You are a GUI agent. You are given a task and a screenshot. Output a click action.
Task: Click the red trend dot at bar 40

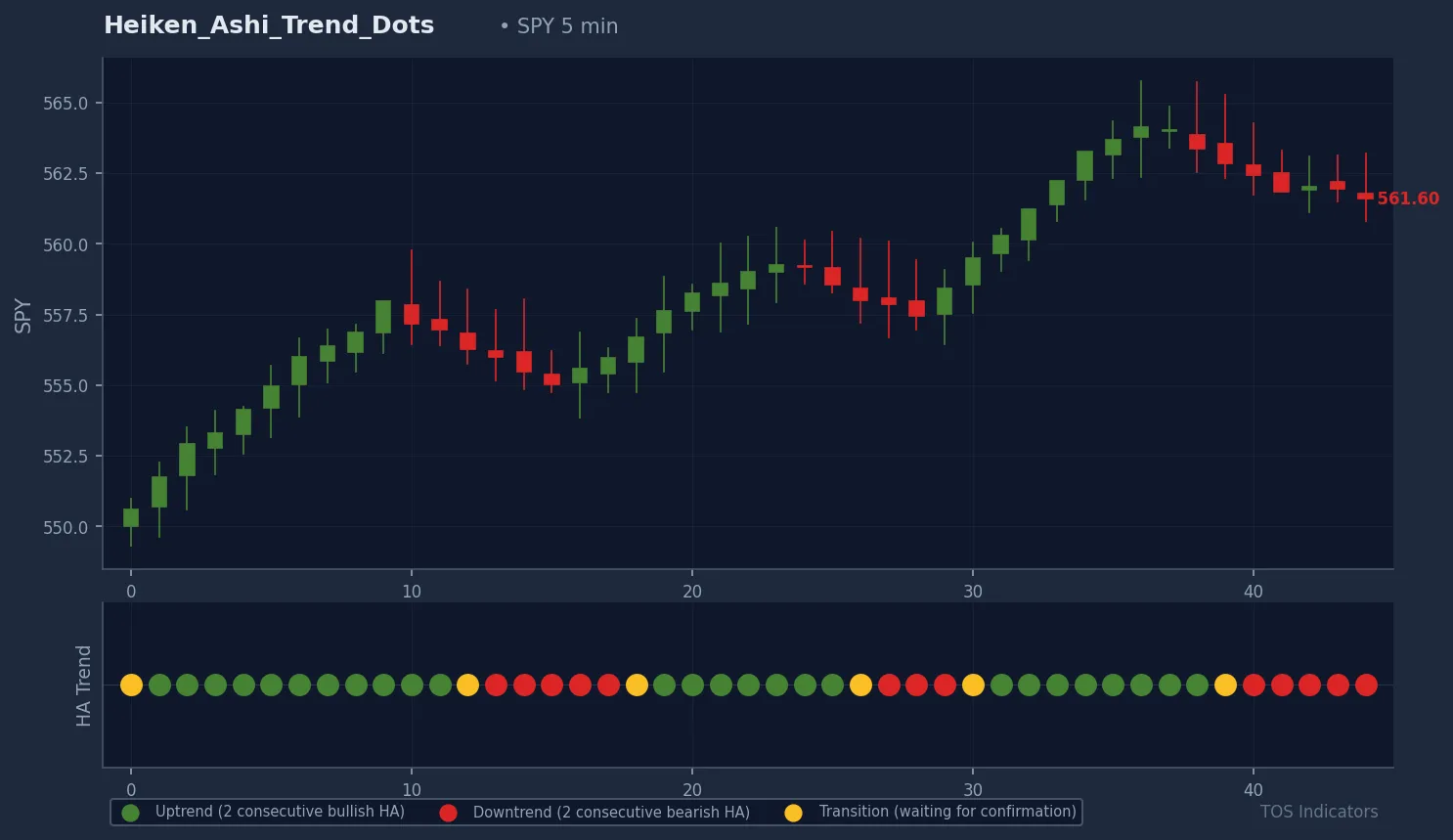[x=1254, y=685]
